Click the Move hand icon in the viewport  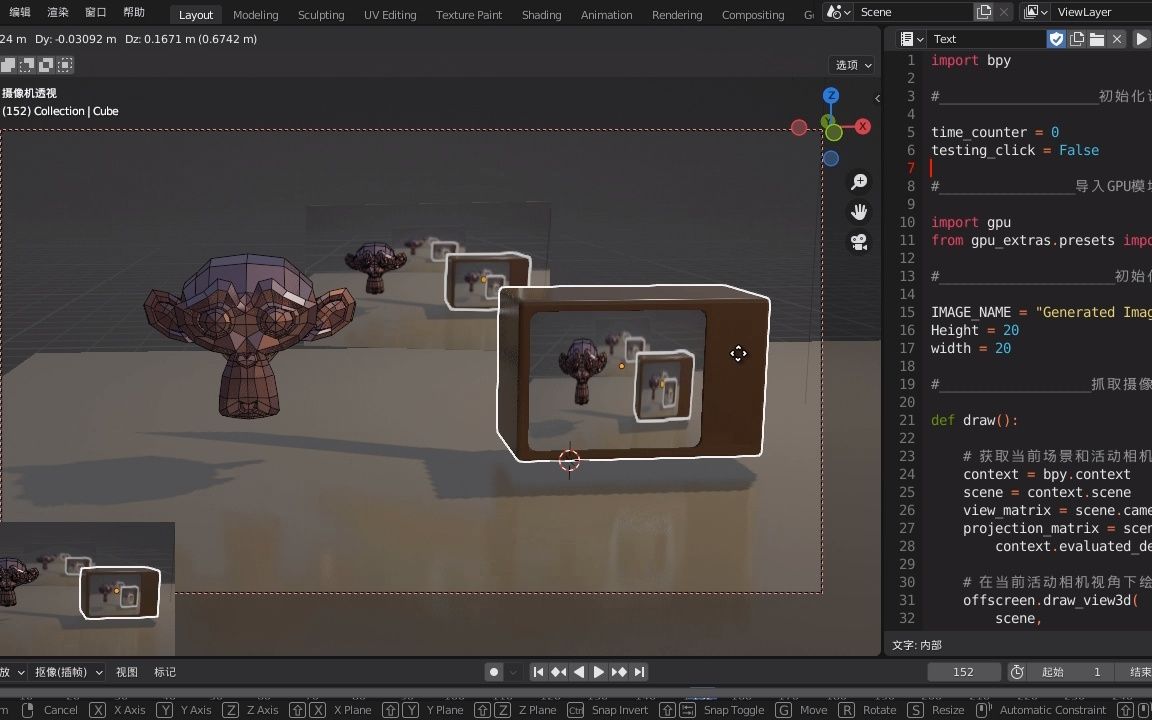[x=859, y=211]
